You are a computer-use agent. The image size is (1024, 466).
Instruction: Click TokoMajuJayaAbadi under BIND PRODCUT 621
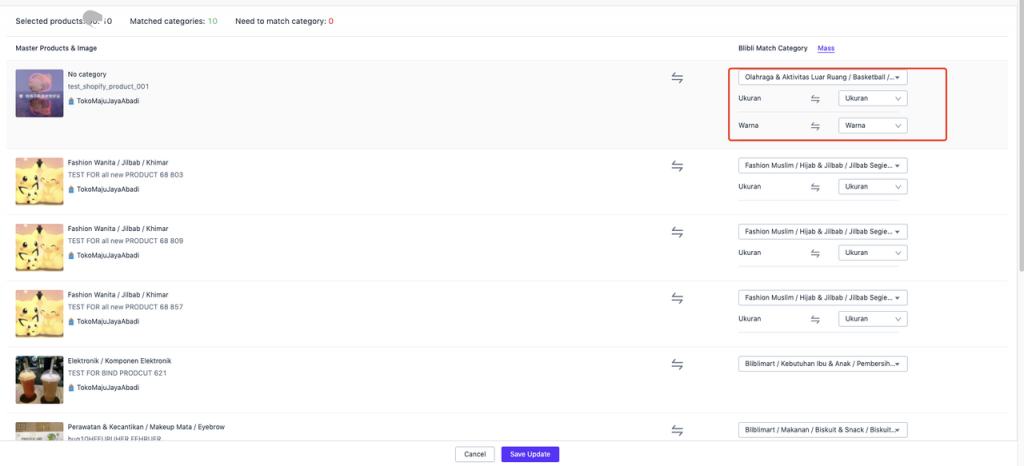pos(108,388)
